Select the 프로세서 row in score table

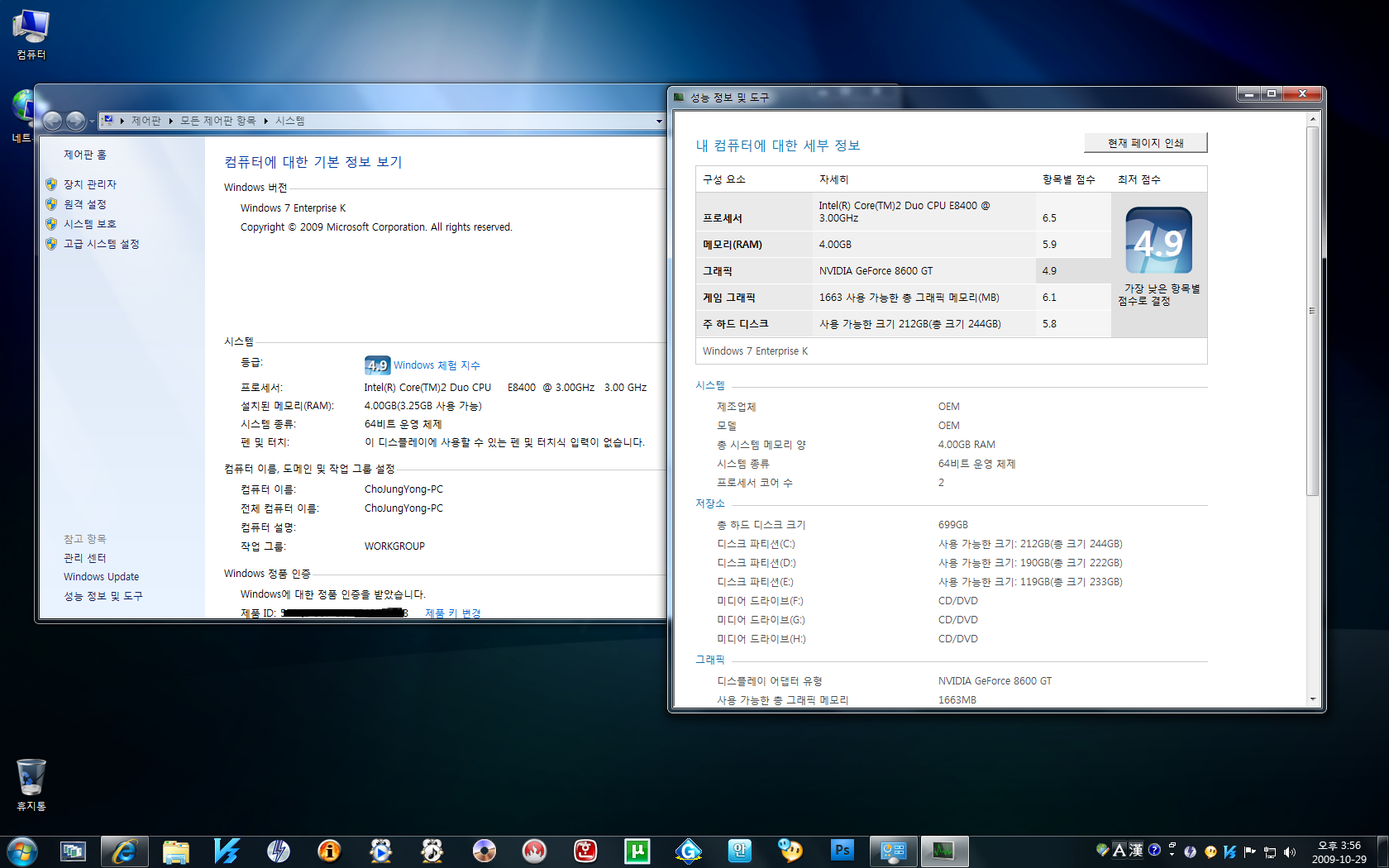tap(903, 212)
